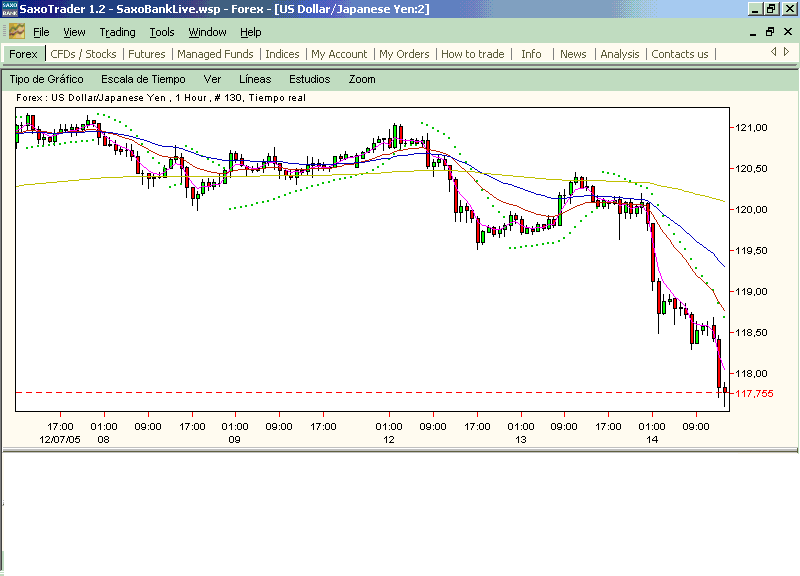Open the My Account tab

tap(339, 54)
